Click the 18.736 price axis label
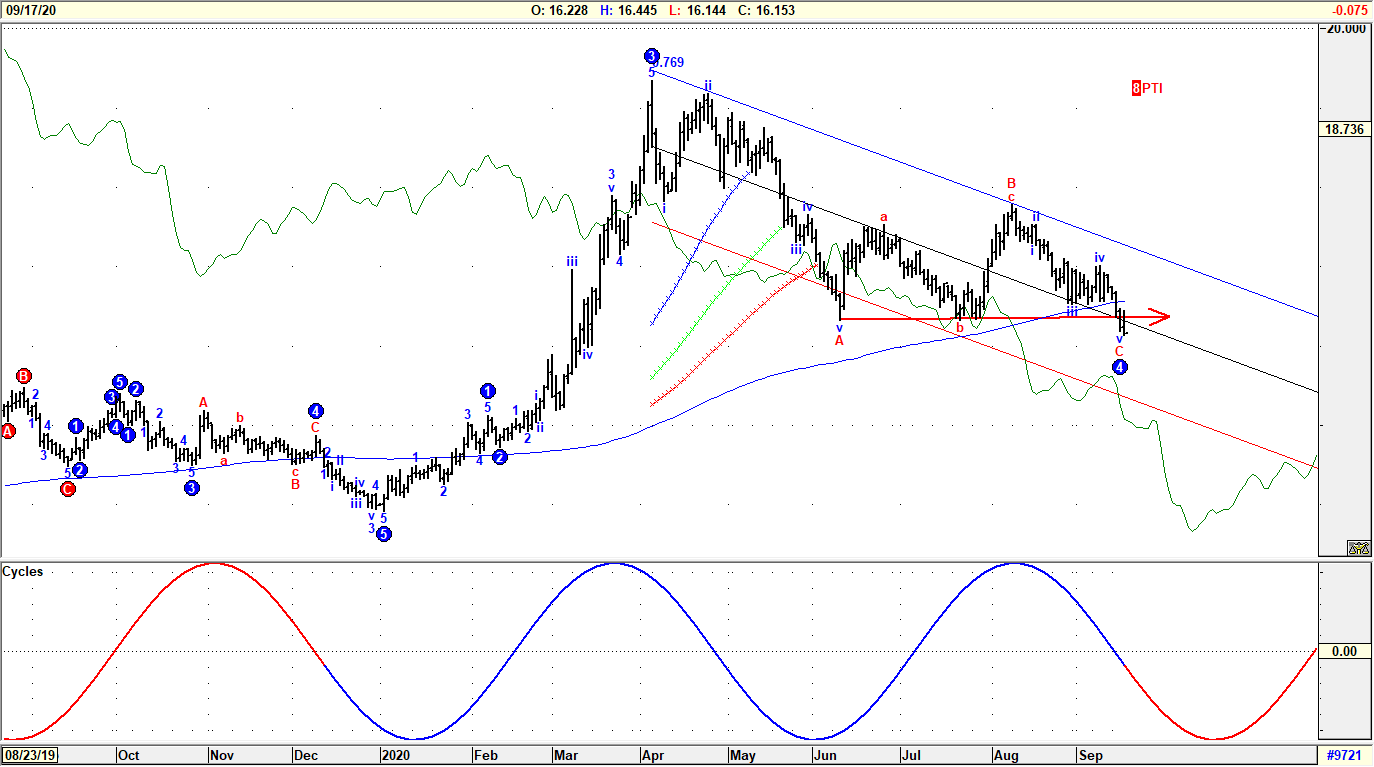Image resolution: width=1374 pixels, height=767 pixels. (x=1346, y=129)
